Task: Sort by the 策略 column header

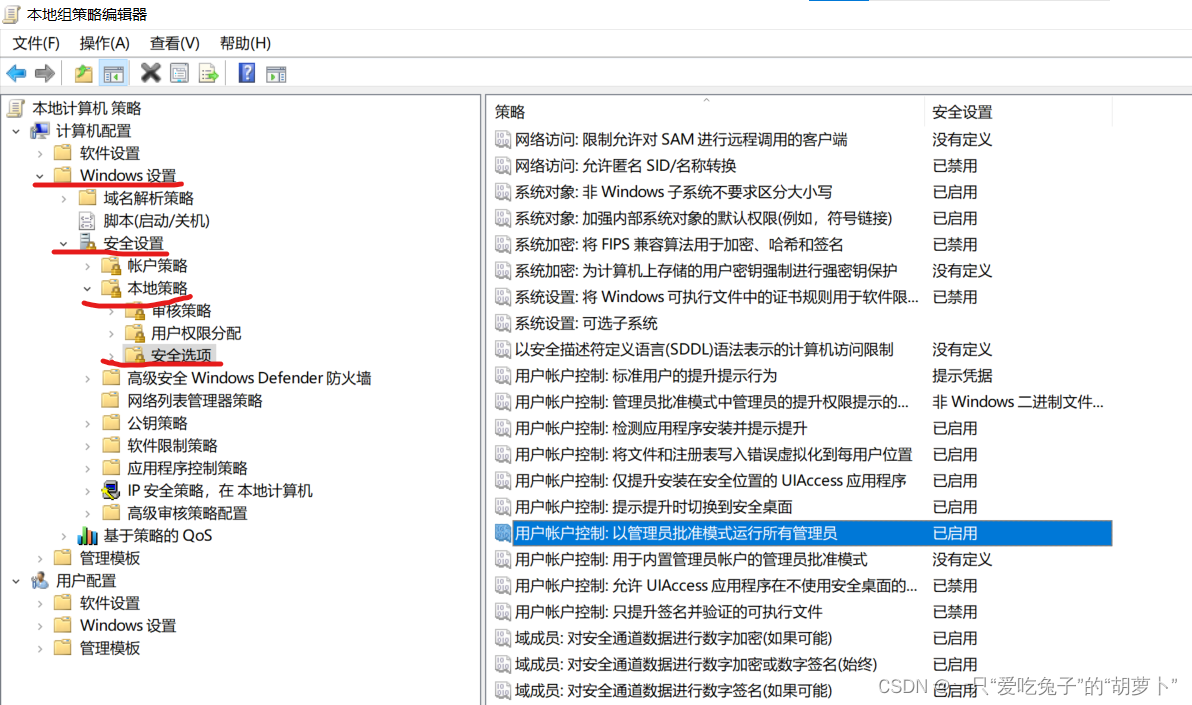Action: tap(705, 112)
